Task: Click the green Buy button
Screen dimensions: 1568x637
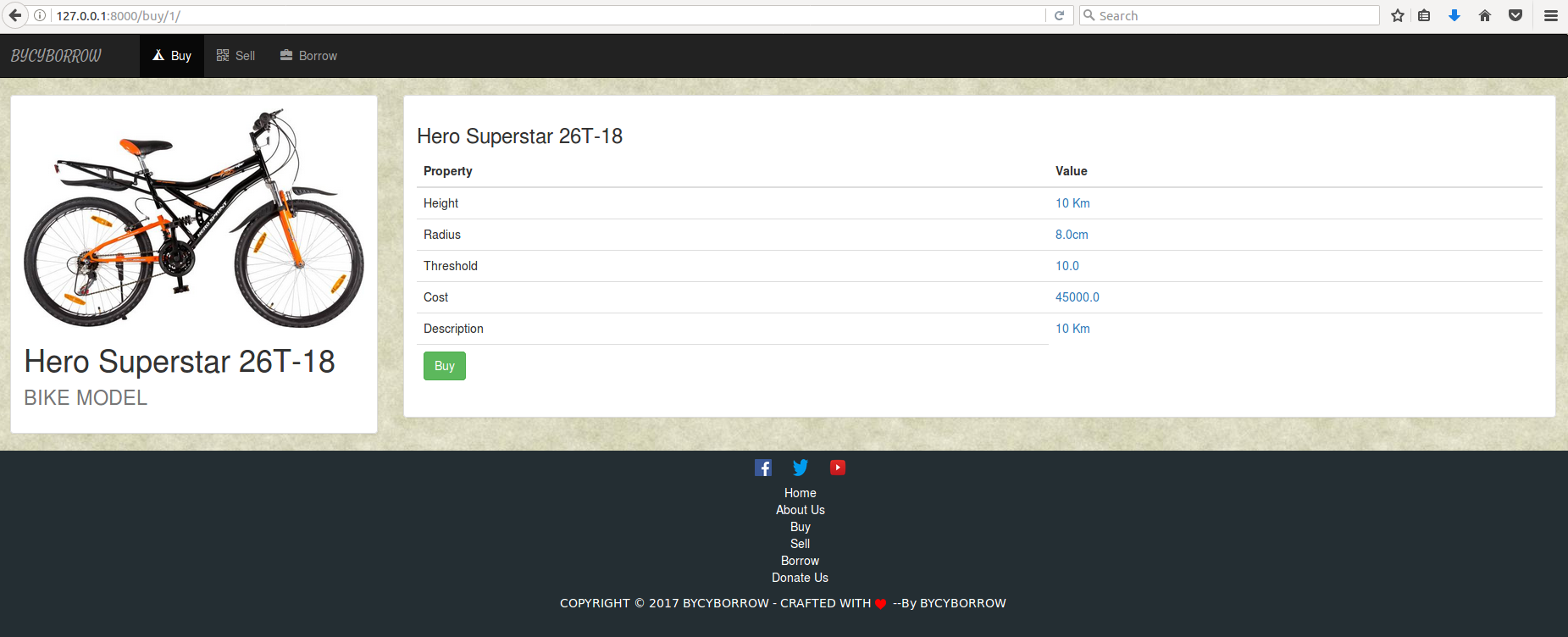Action: pyautogui.click(x=445, y=366)
